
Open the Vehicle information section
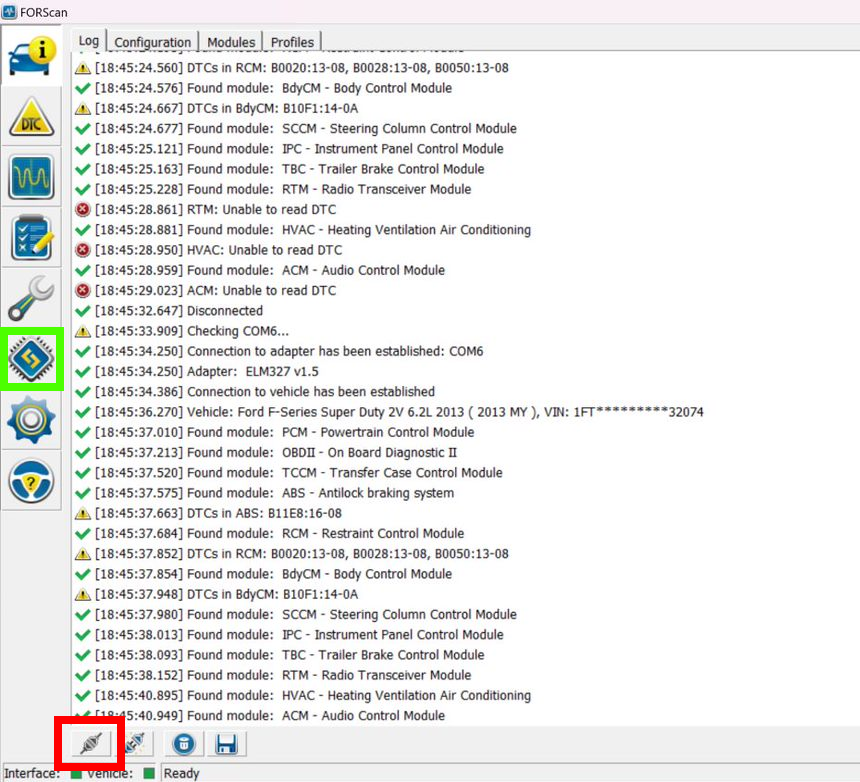(x=31, y=55)
